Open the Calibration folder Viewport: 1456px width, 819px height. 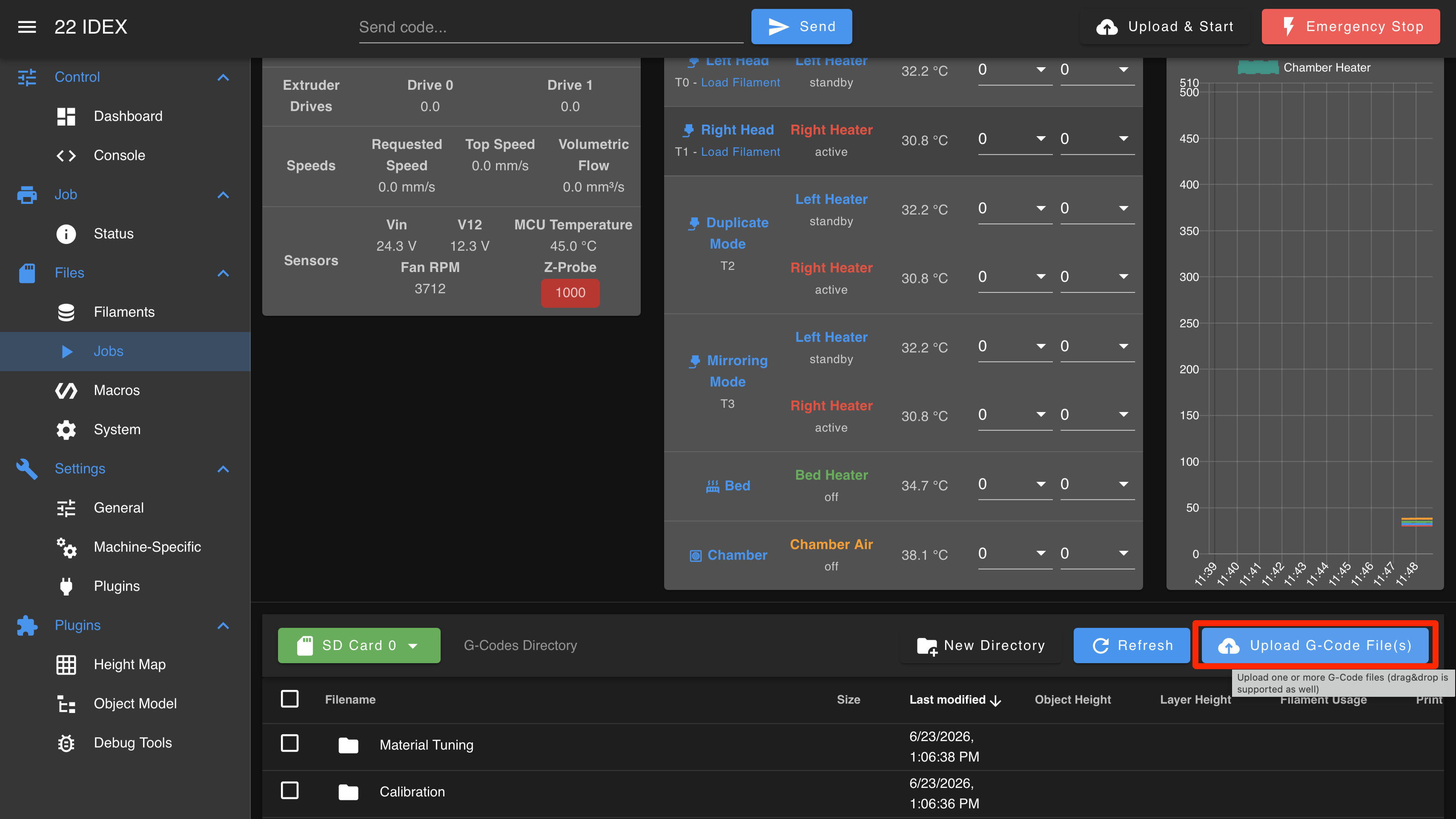pyautogui.click(x=412, y=792)
